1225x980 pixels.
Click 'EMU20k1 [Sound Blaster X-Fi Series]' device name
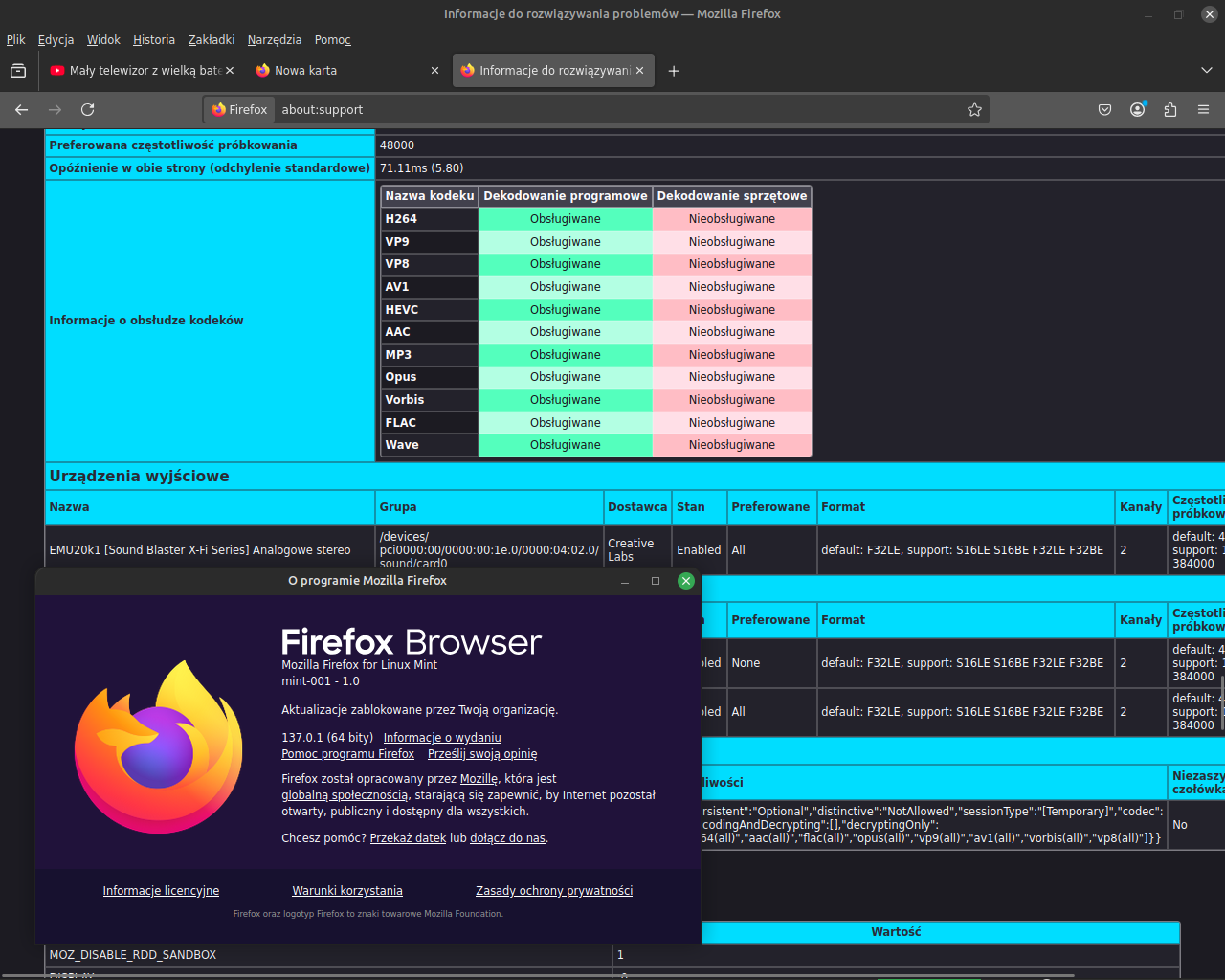200,550
